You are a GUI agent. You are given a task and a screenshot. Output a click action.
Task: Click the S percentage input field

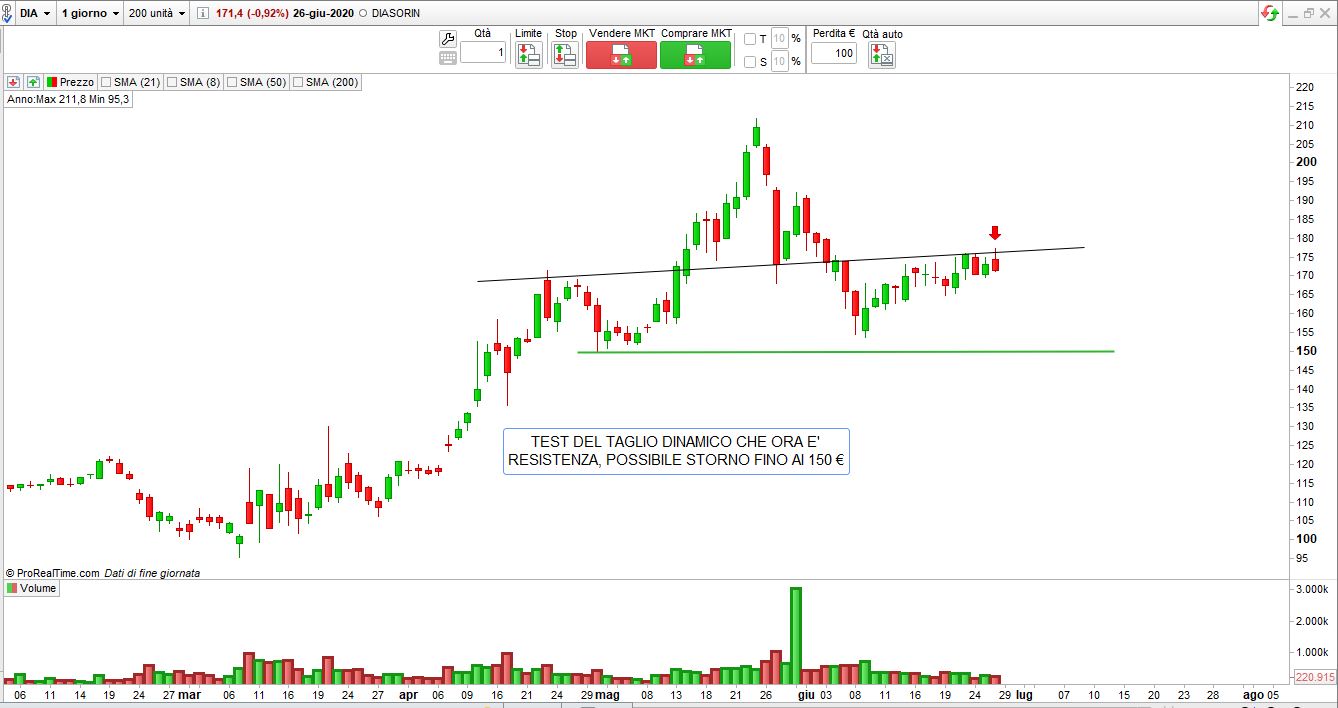tap(780, 62)
